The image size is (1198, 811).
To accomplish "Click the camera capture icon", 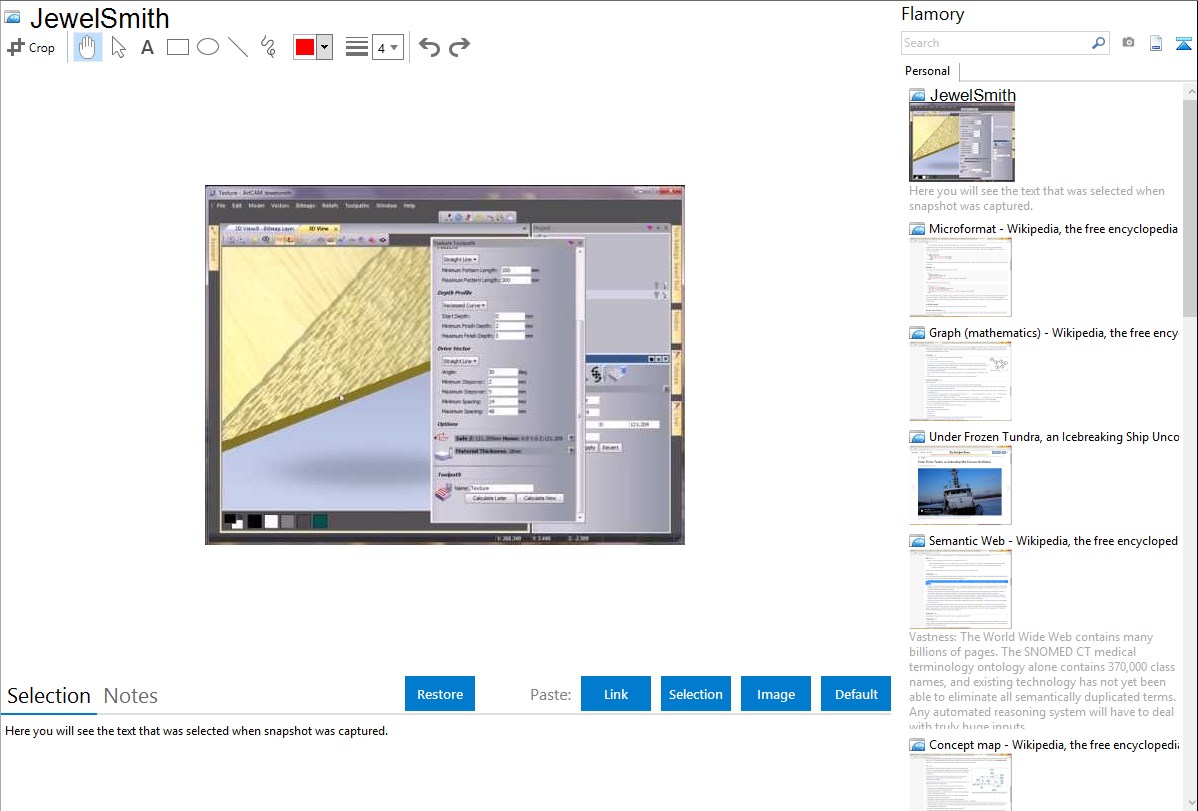I will (1128, 43).
